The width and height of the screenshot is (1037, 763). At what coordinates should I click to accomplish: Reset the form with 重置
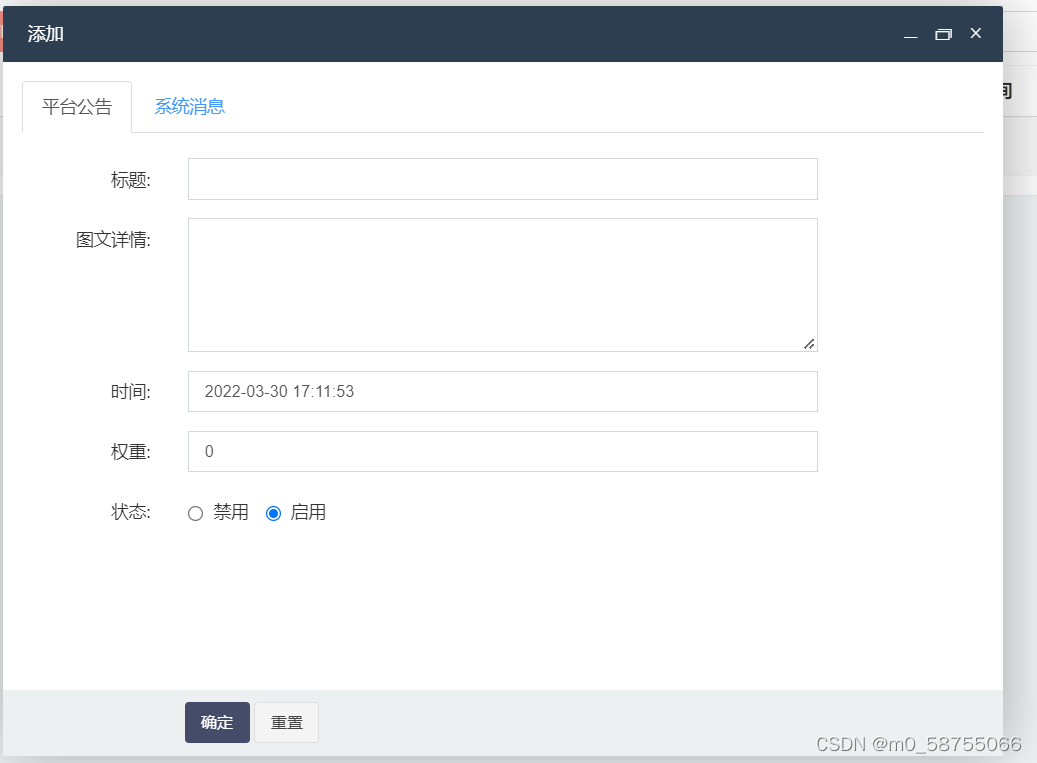pos(286,722)
